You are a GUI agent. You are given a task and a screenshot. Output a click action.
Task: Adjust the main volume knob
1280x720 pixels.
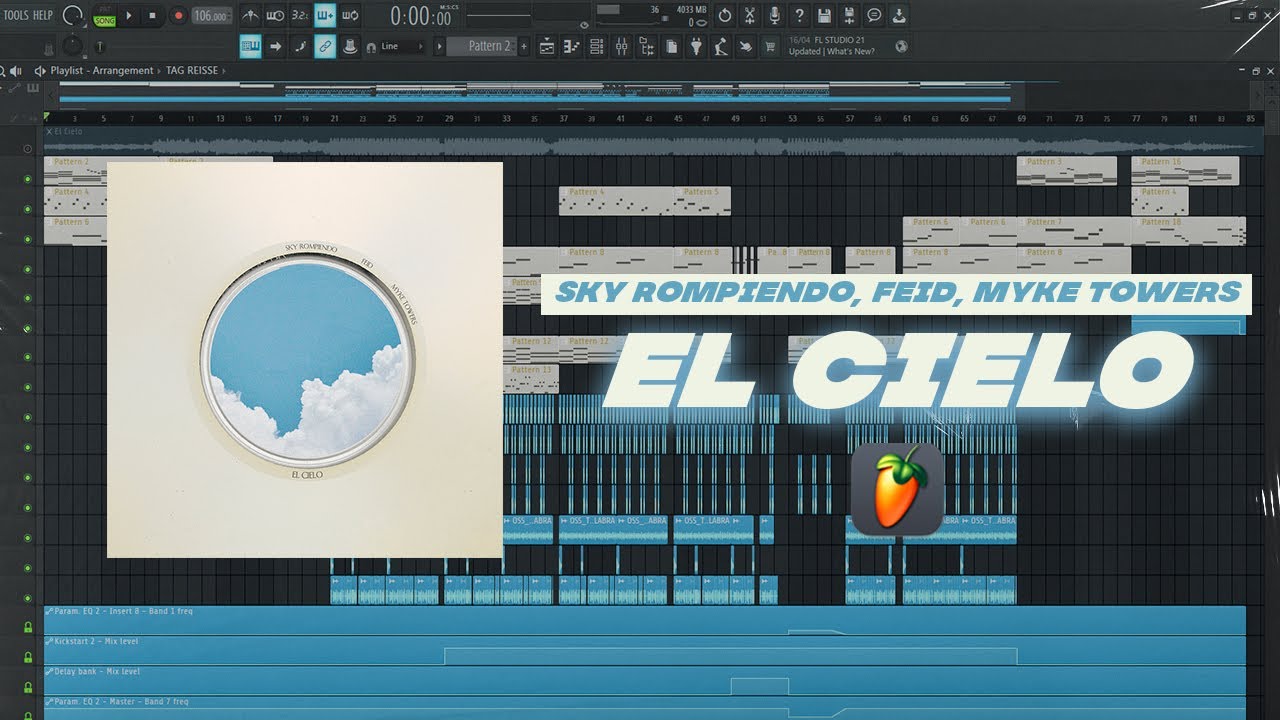(72, 15)
